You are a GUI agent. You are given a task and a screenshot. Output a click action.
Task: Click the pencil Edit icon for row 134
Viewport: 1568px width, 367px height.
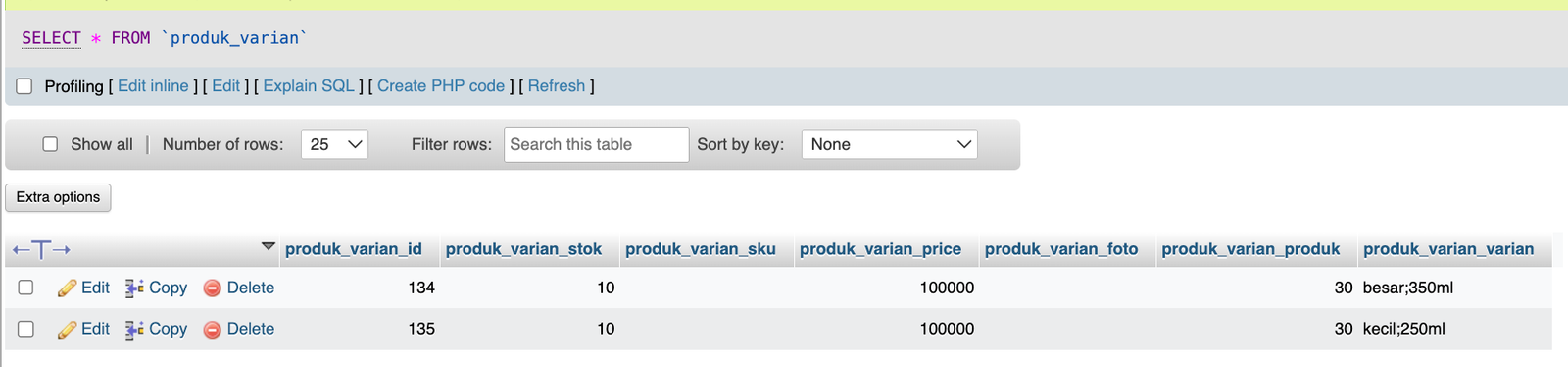(x=67, y=288)
